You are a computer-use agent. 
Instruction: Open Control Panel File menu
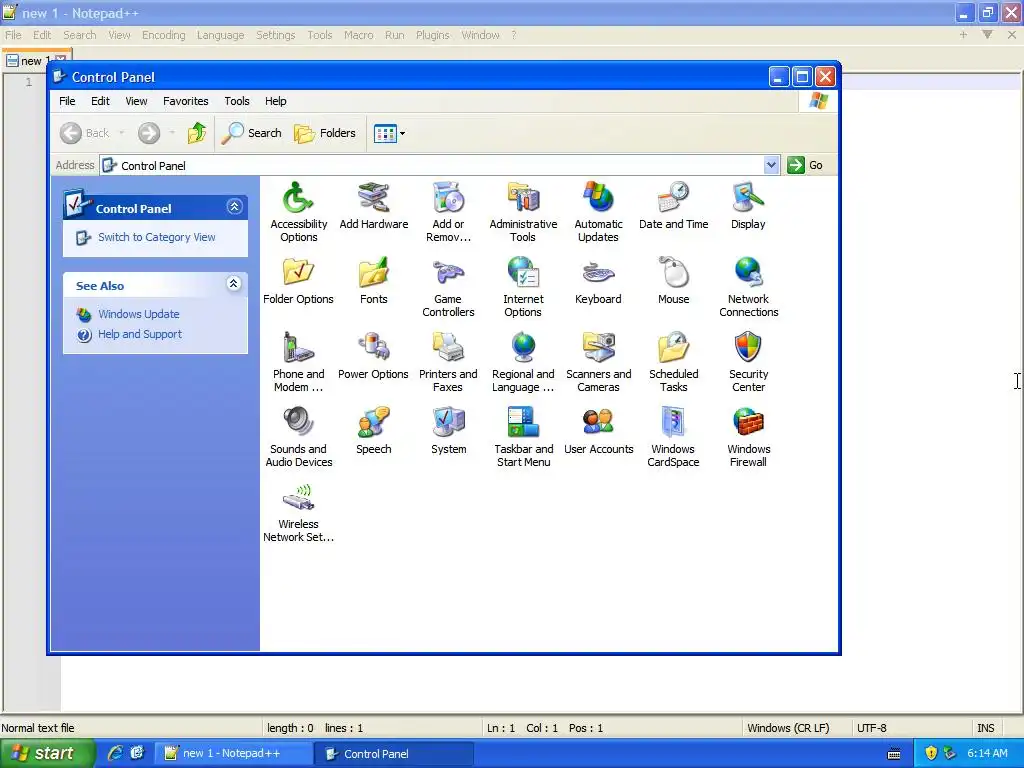point(67,101)
